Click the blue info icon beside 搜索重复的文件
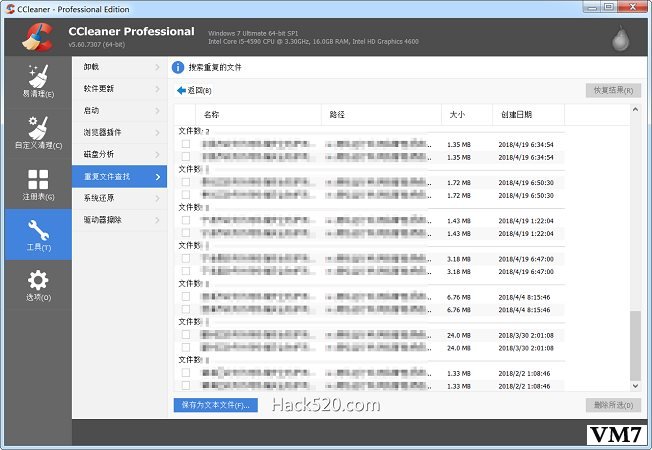652x450 pixels. pos(178,67)
